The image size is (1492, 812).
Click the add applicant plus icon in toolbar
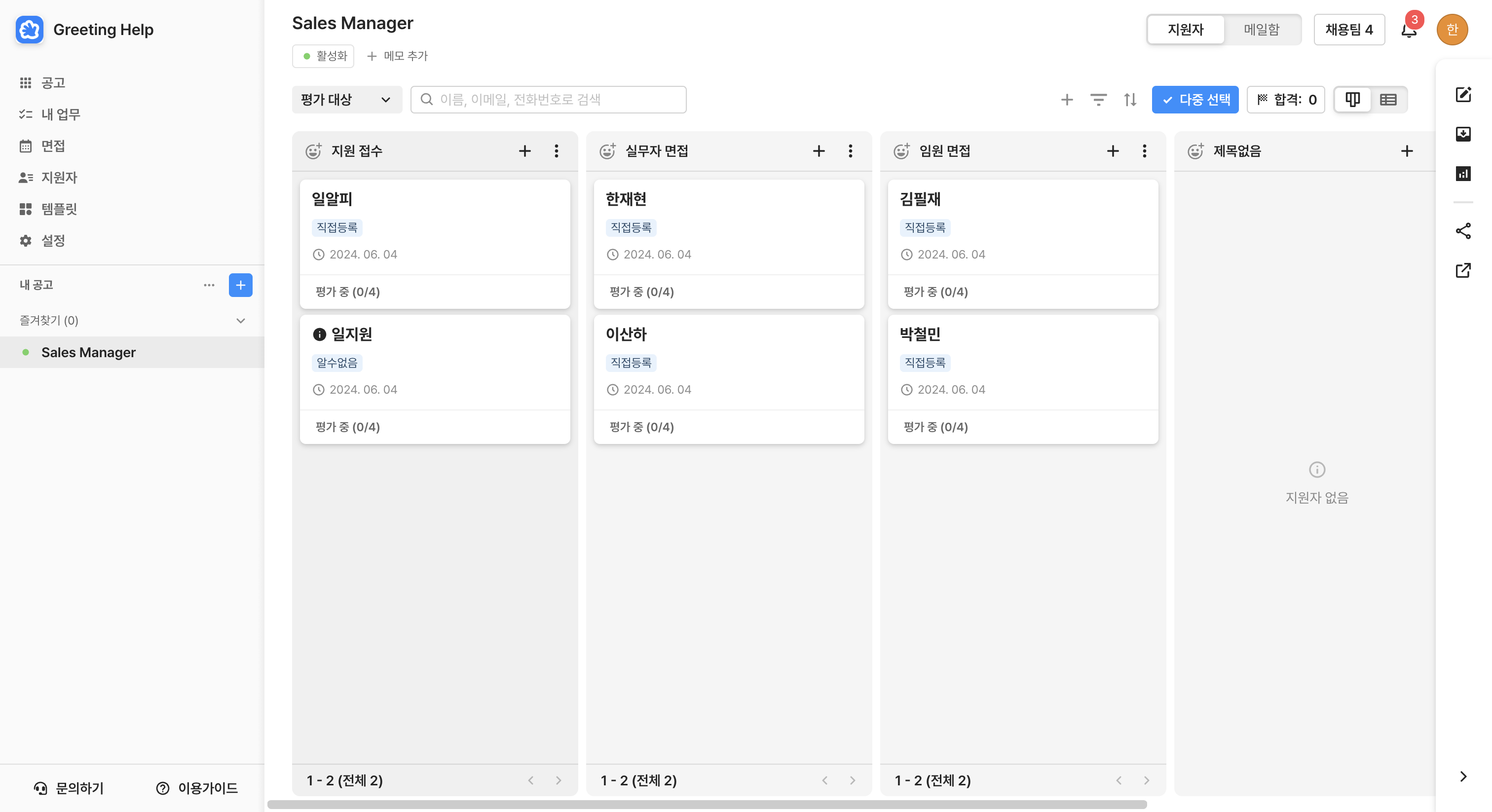coord(1067,100)
